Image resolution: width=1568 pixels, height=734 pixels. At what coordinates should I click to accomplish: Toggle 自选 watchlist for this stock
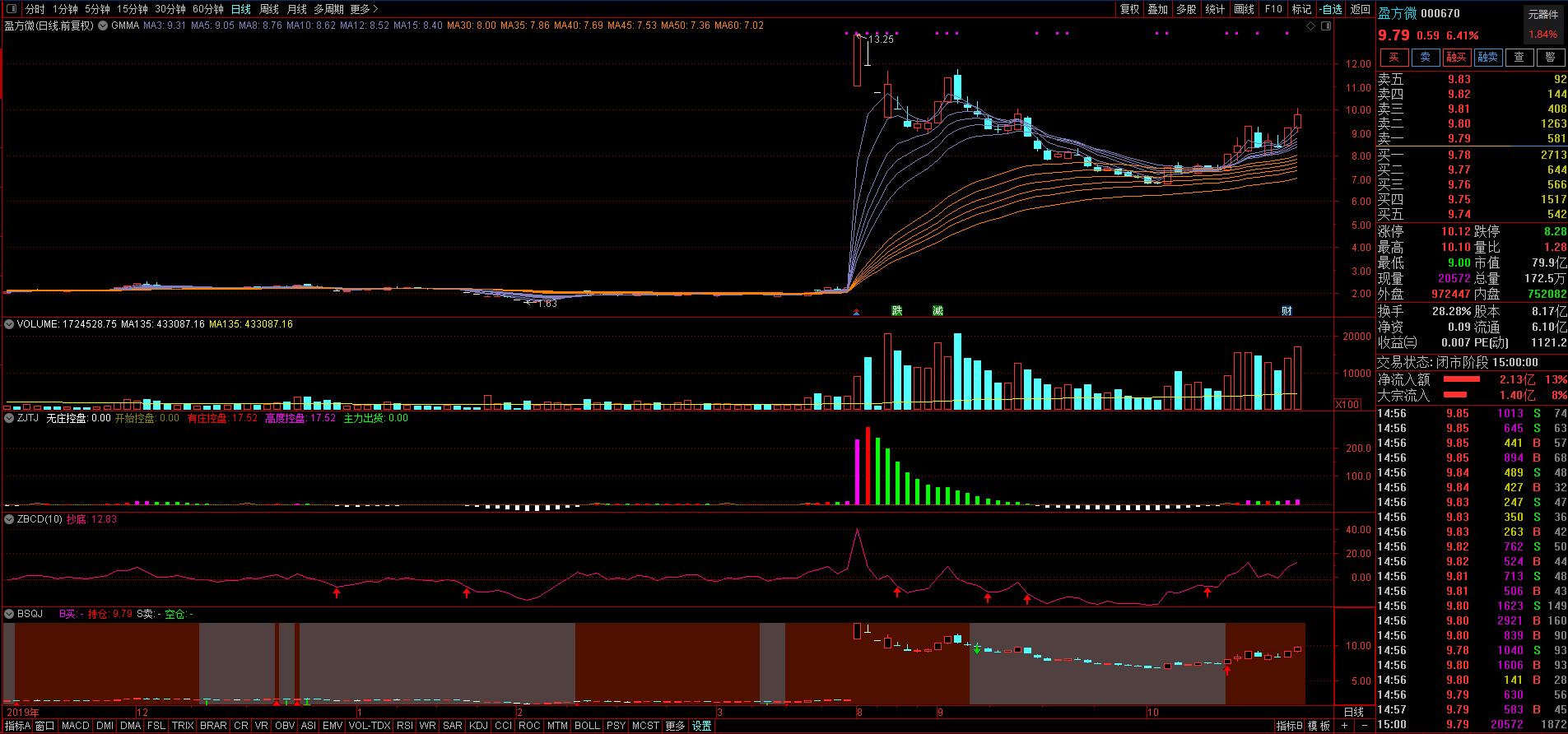click(x=1330, y=9)
